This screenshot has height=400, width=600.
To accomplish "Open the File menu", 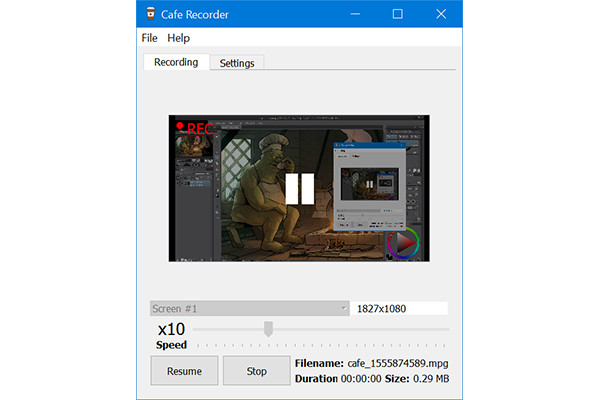I will point(149,38).
